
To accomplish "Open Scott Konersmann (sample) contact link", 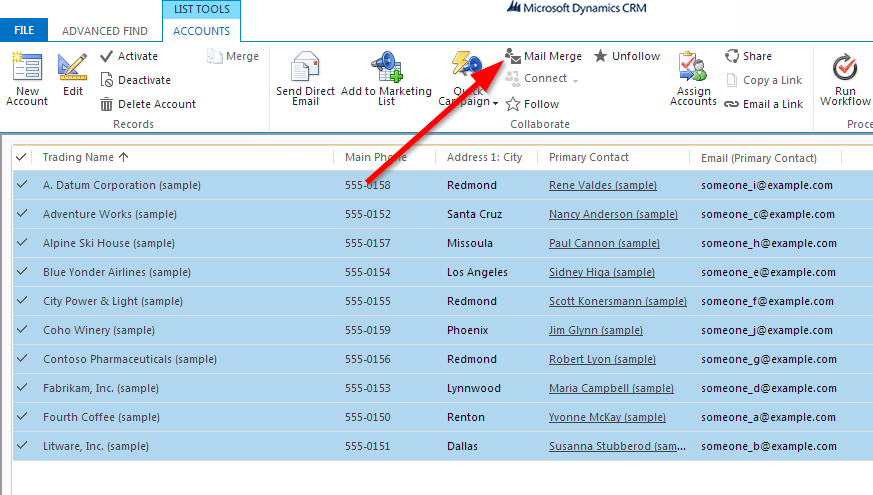I will tap(617, 301).
